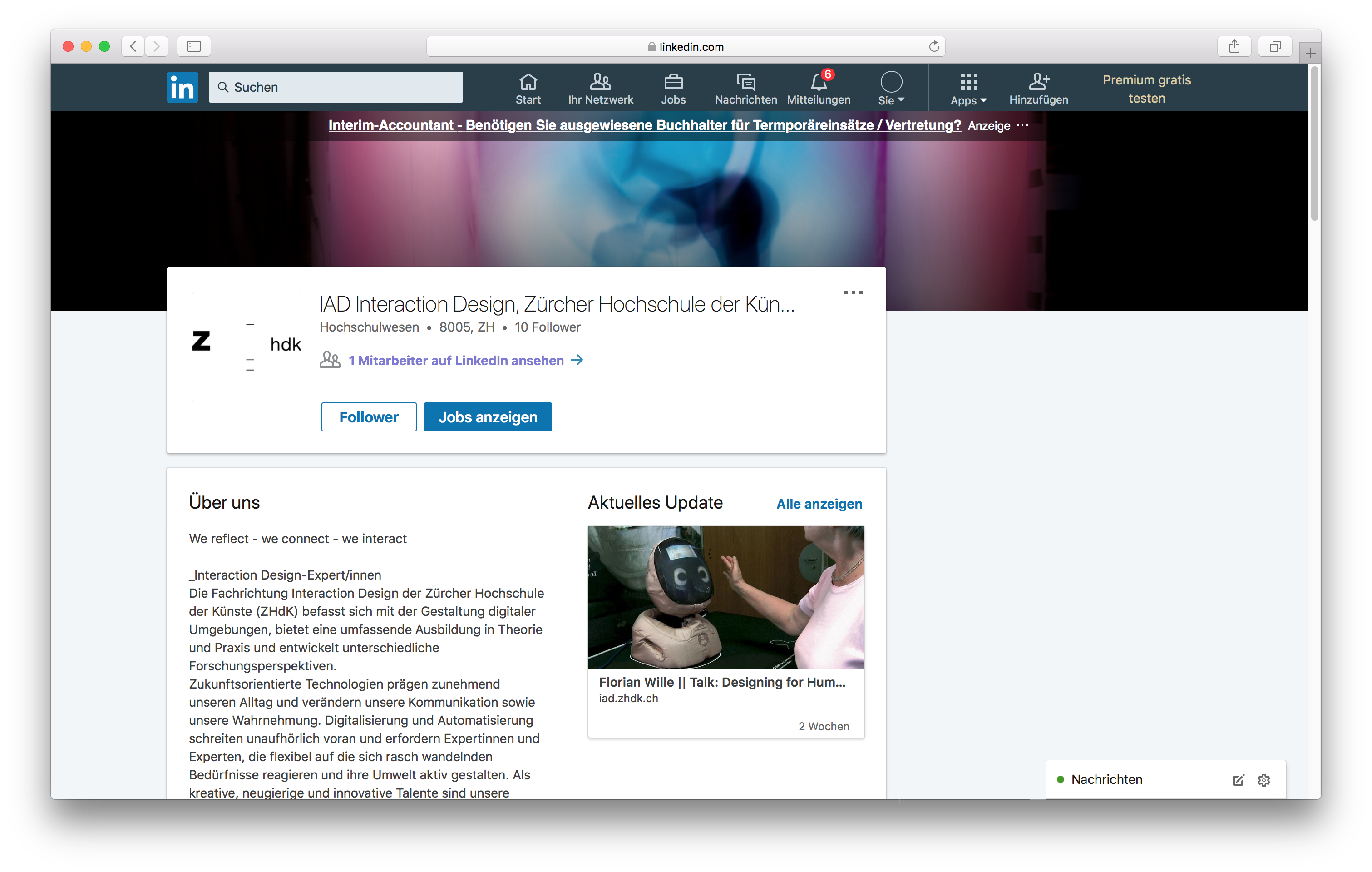Open the Interim-Accountant ad link
The image size is (1372, 872).
tap(644, 125)
